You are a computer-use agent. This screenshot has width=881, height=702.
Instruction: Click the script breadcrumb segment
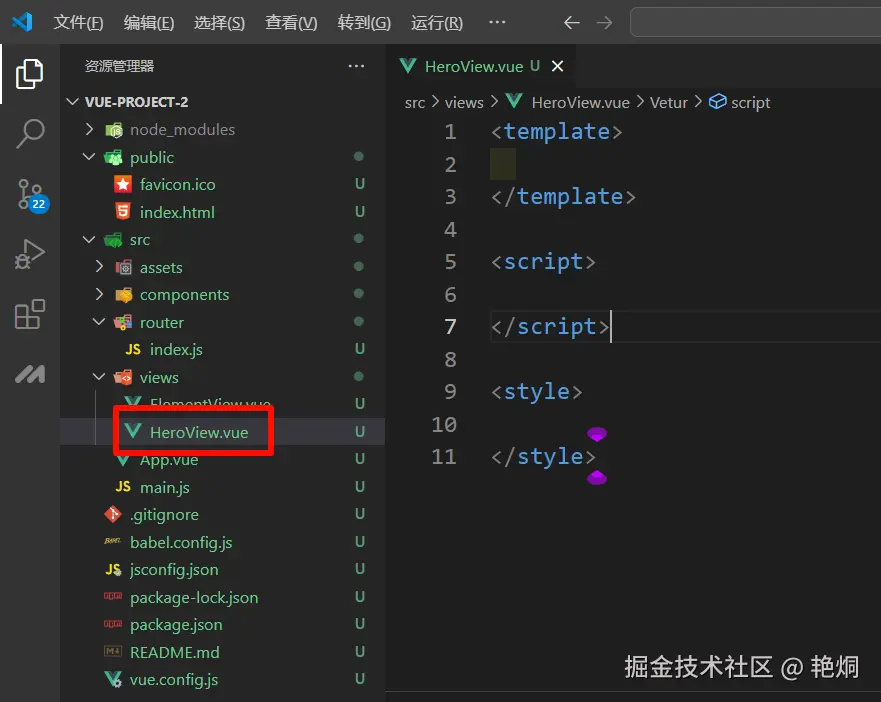[748, 101]
